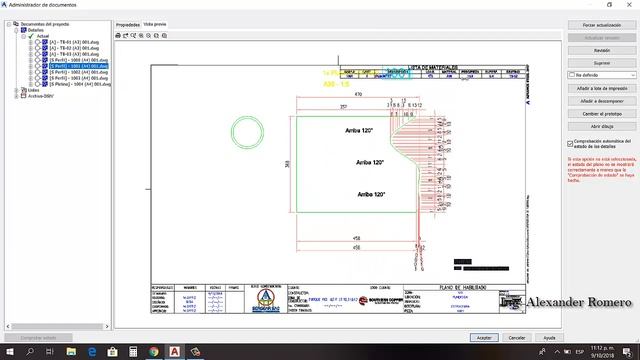This screenshot has width=640, height=360.
Task: Open Calculator from the taskbar
Action: (133, 351)
